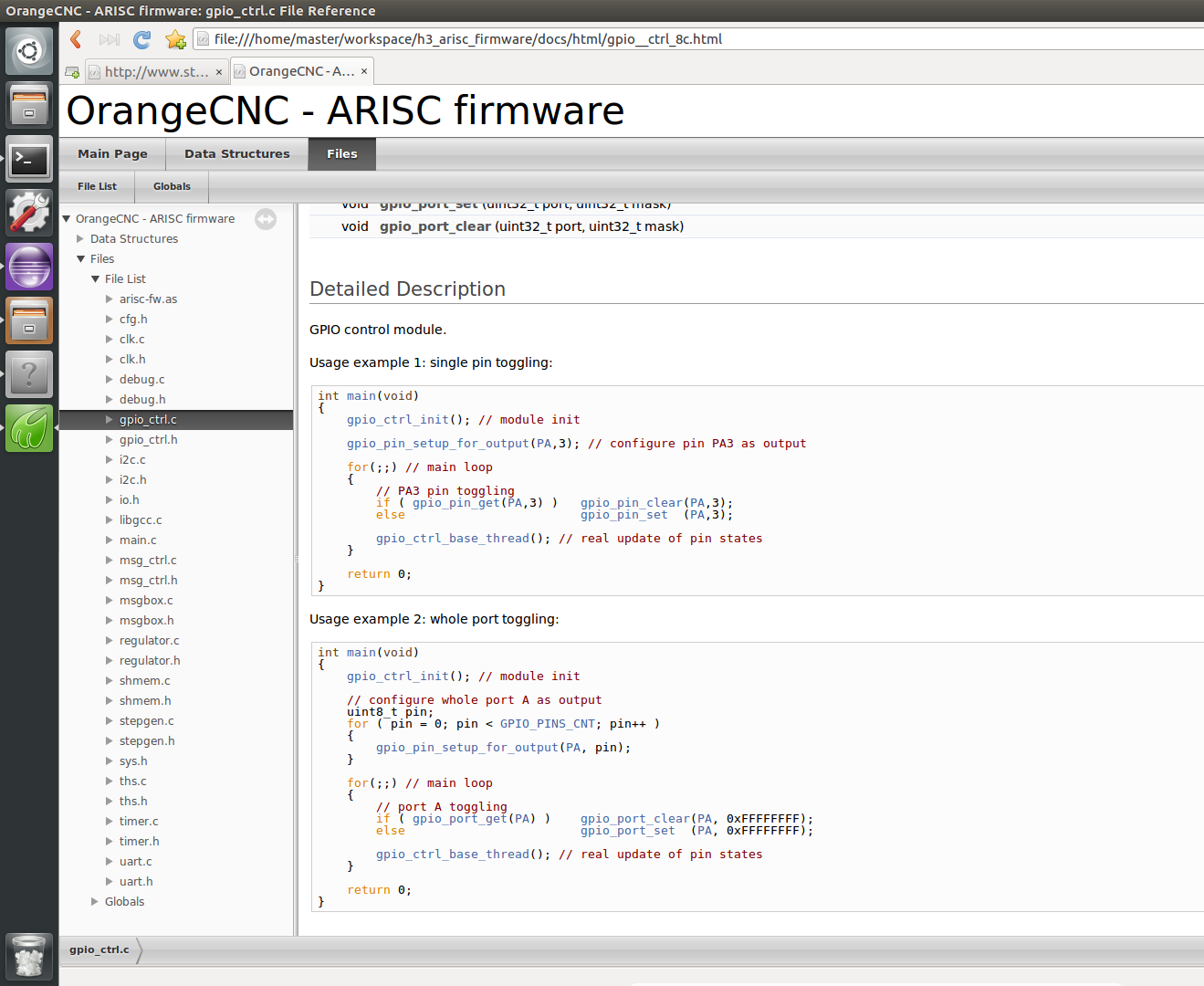Collapse the Files tree node

[81, 259]
